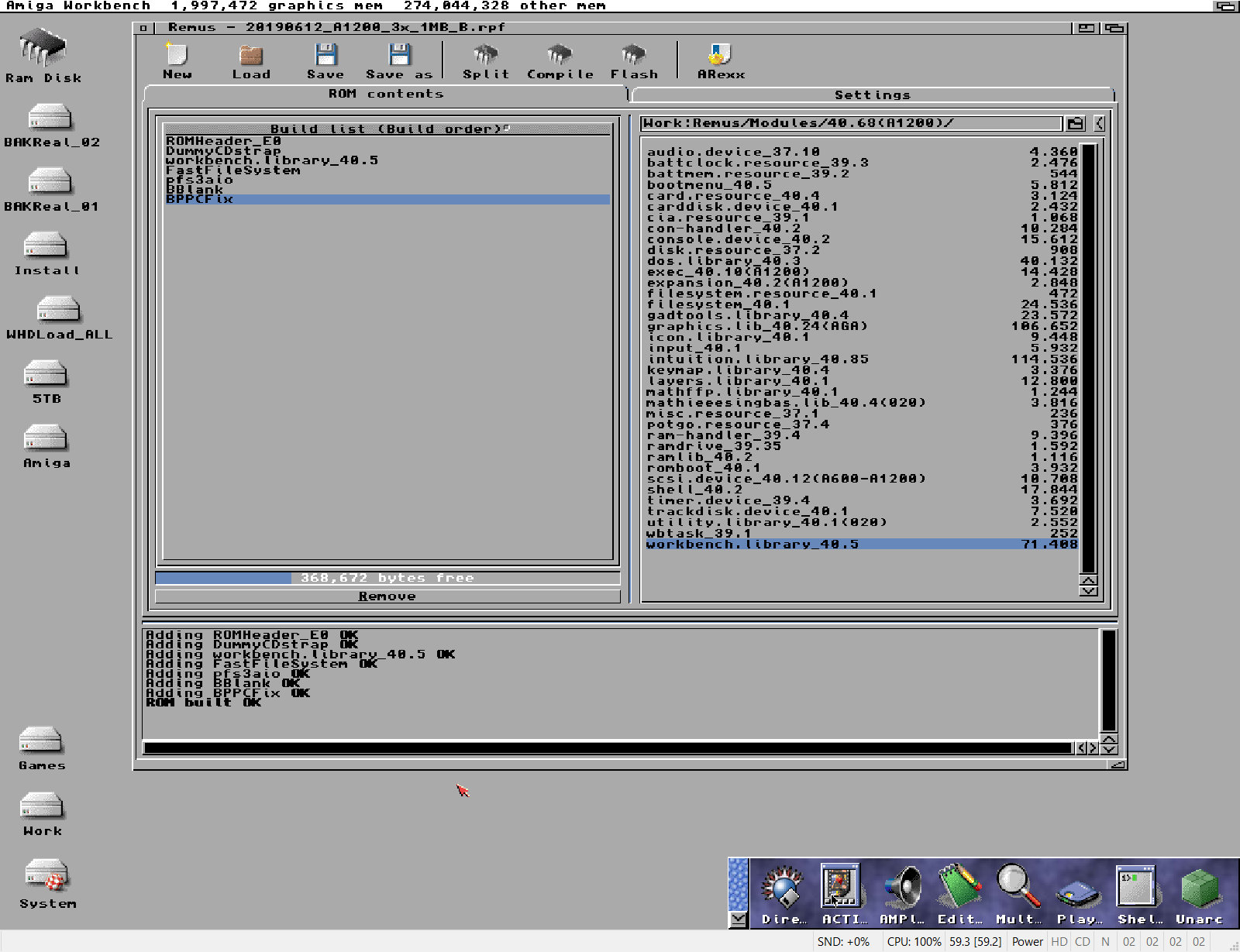
Task: Click the module list vertical scrollbar
Action: point(1088,359)
